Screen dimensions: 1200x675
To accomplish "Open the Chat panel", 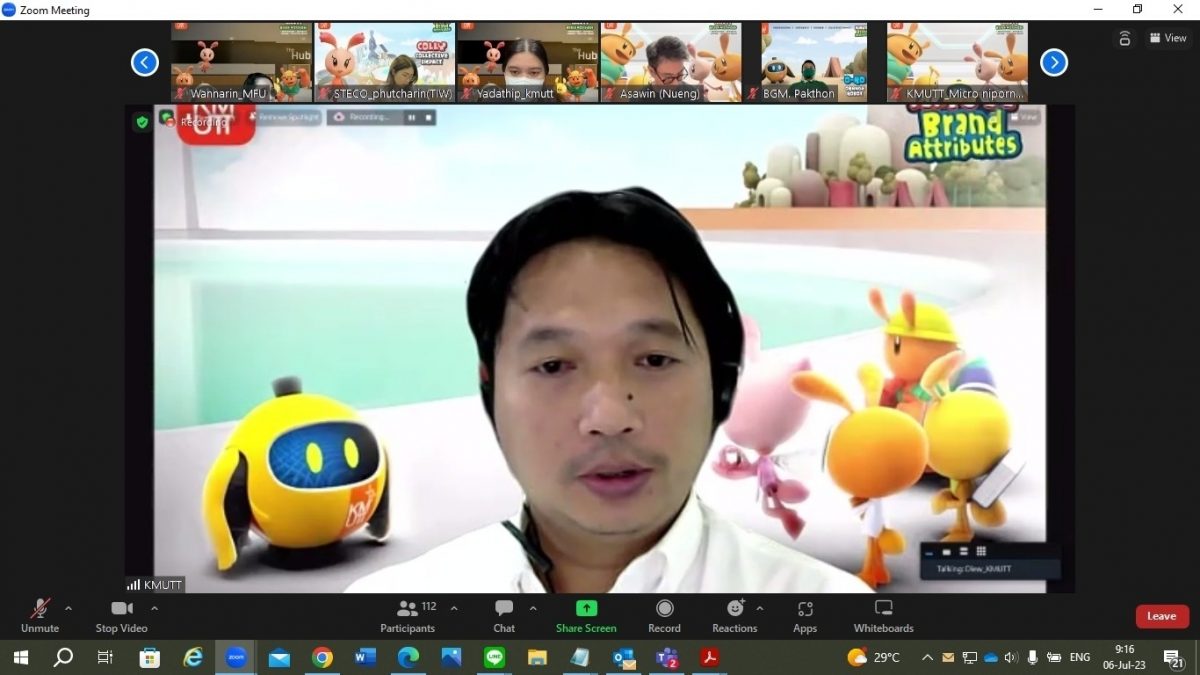I will pos(504,615).
